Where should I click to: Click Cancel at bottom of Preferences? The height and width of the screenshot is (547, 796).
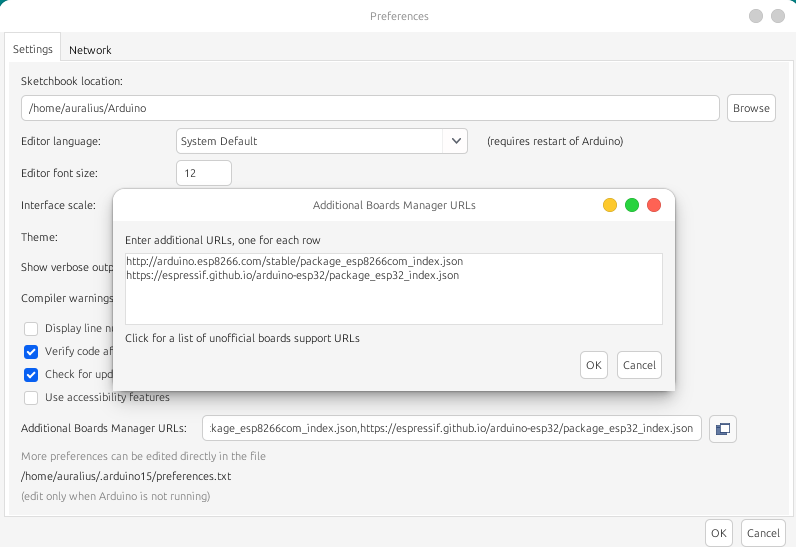coord(763,533)
